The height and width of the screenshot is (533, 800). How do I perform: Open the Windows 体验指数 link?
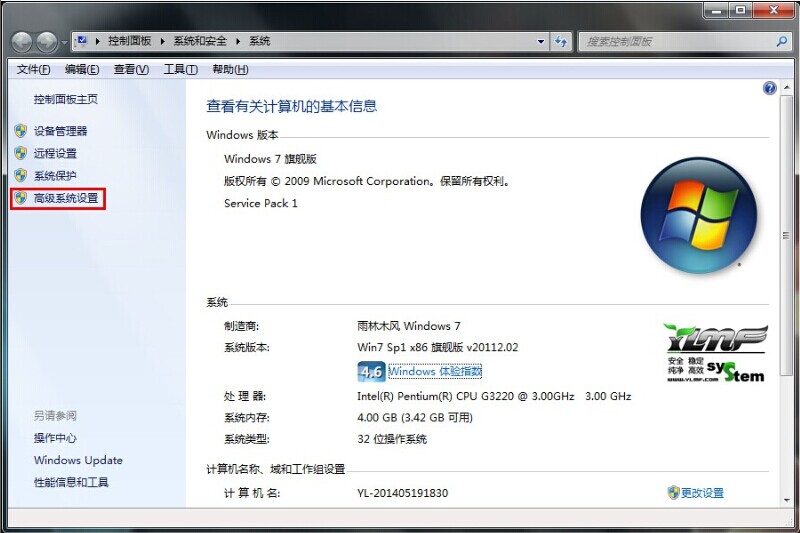435,372
